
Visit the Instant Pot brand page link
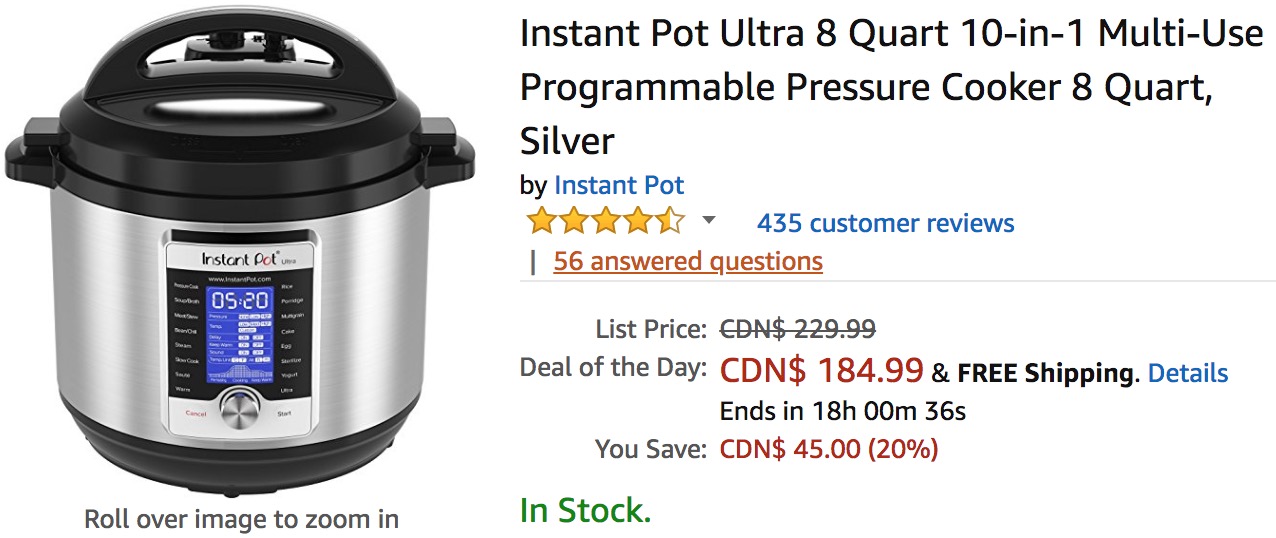click(x=618, y=185)
